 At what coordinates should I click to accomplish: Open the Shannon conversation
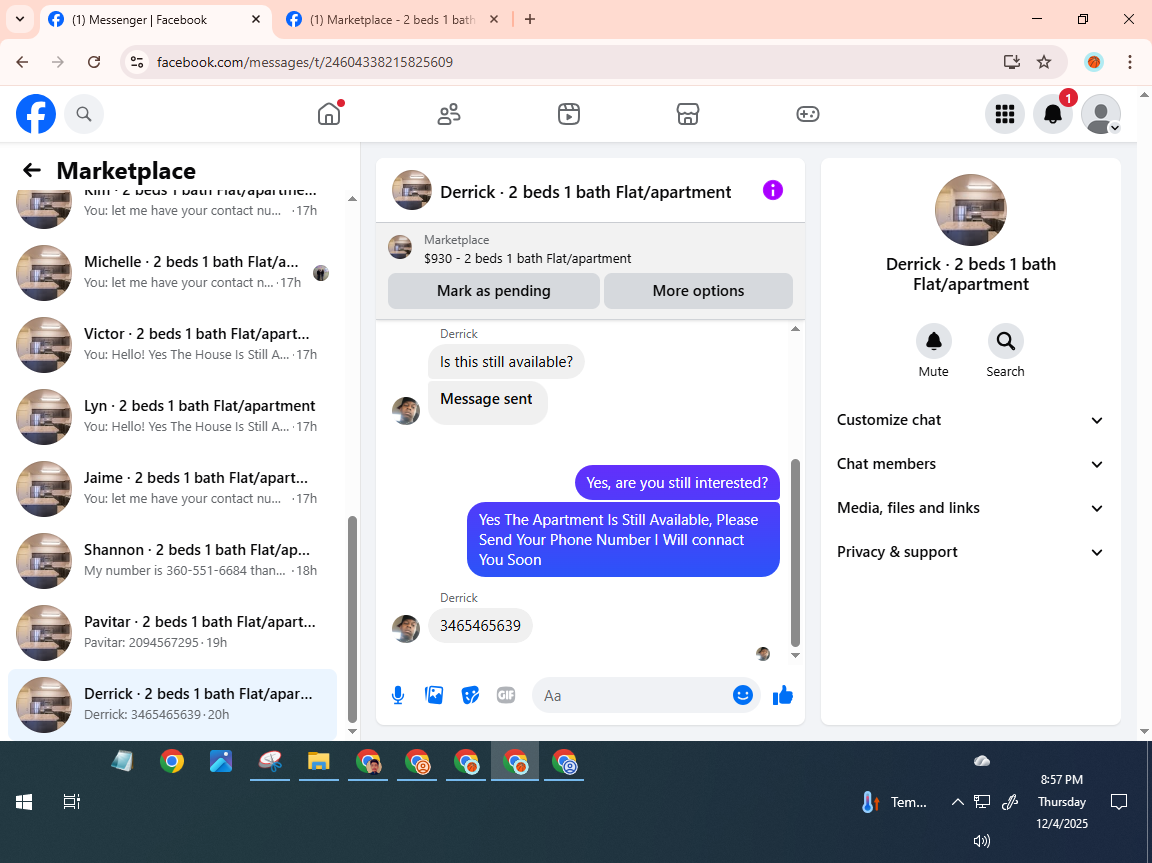pos(173,560)
